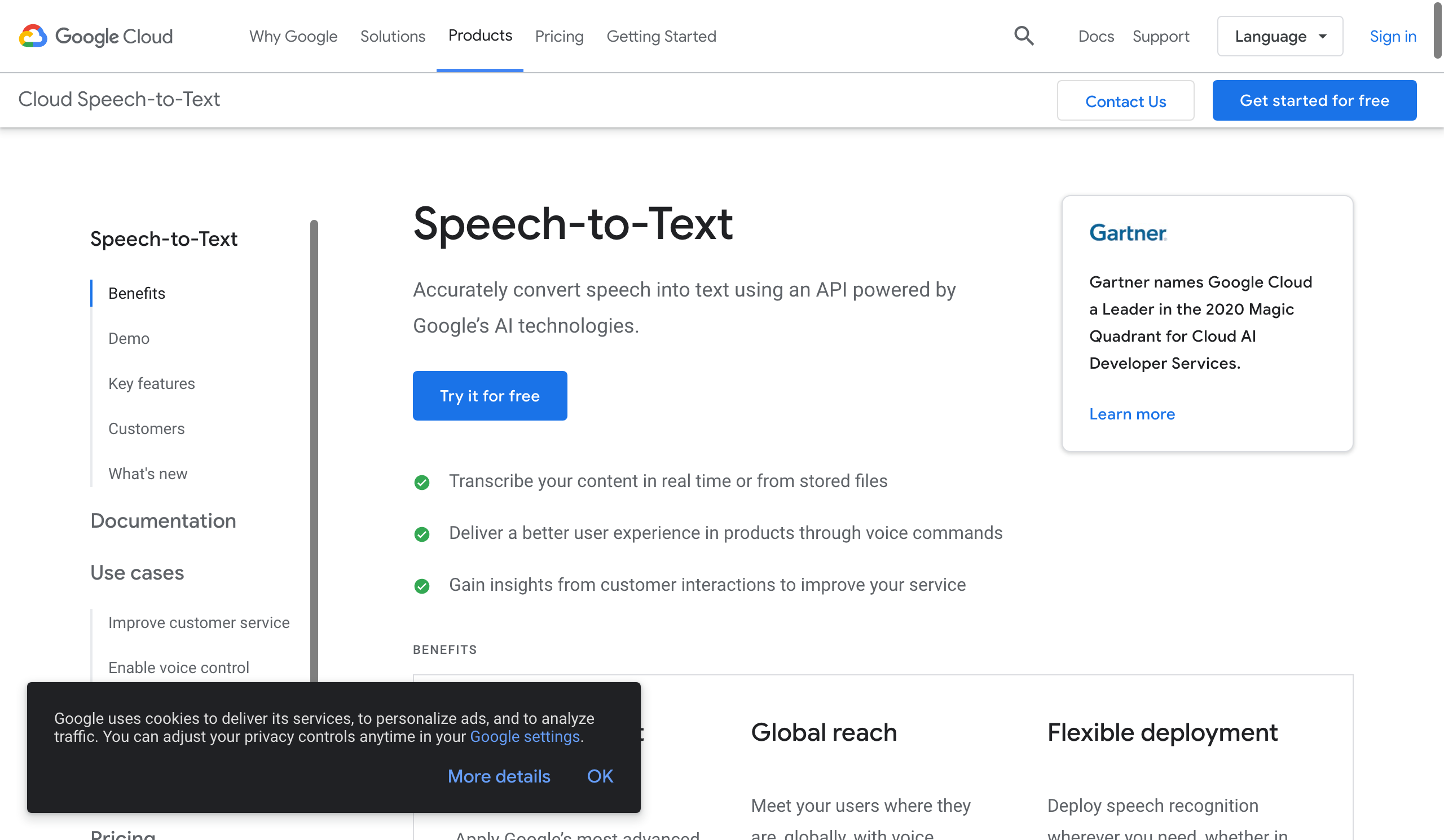
Task: Click 'Accurately convert speech into text' subtitle
Action: point(684,307)
